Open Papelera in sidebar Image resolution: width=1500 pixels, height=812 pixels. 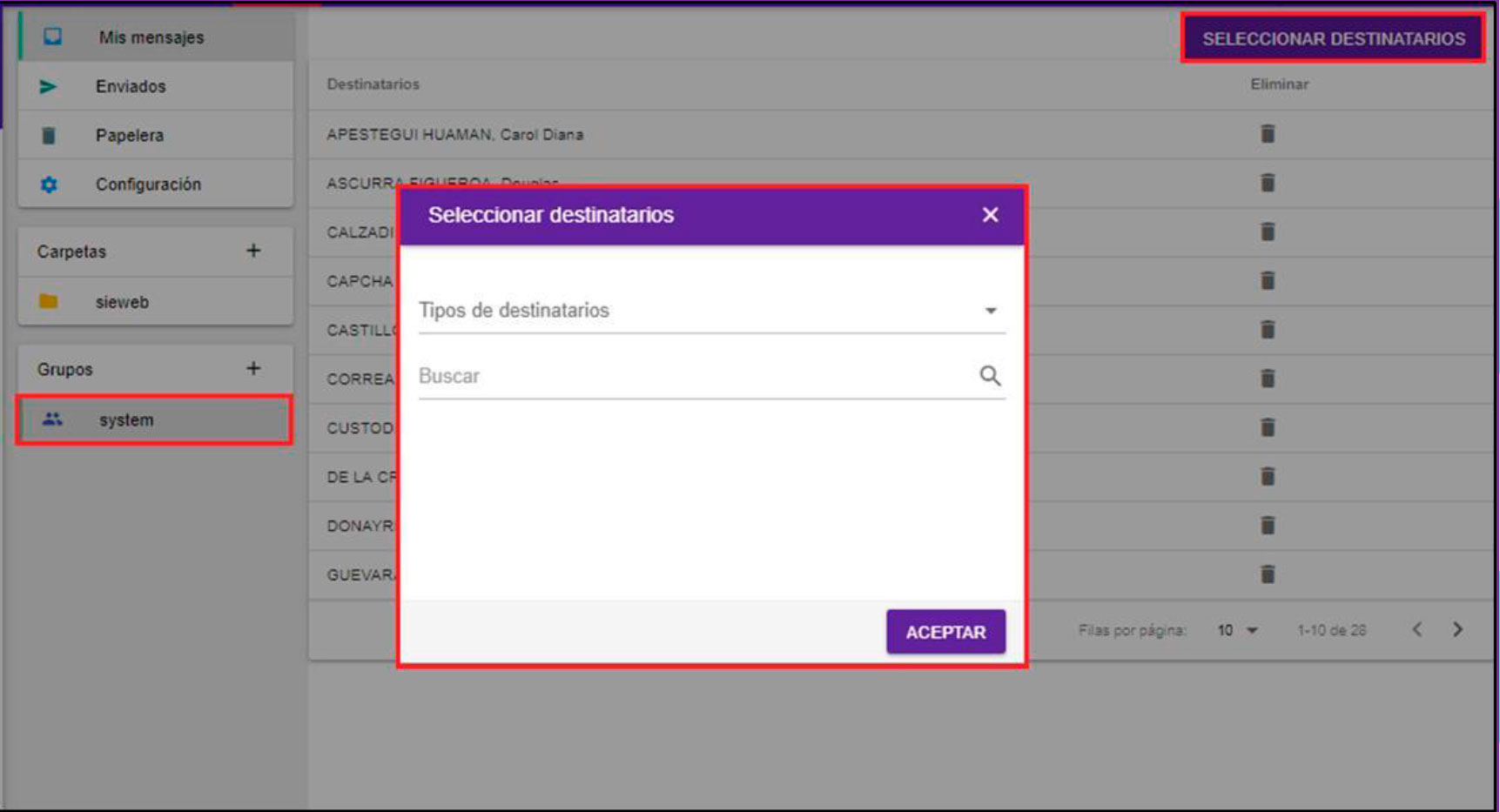[x=130, y=135]
